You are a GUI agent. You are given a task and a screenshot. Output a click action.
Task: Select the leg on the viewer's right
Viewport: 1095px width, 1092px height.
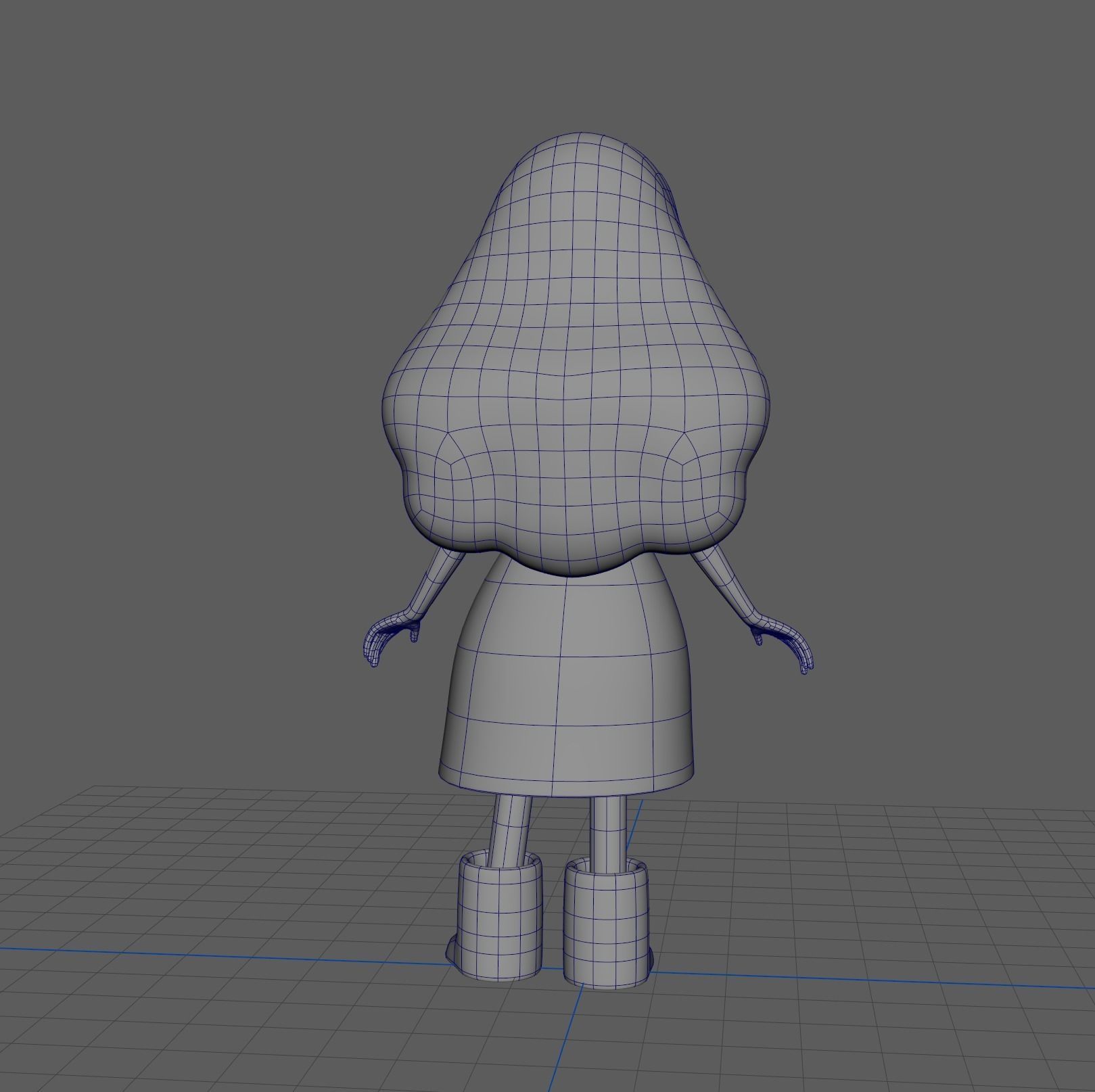[607, 833]
